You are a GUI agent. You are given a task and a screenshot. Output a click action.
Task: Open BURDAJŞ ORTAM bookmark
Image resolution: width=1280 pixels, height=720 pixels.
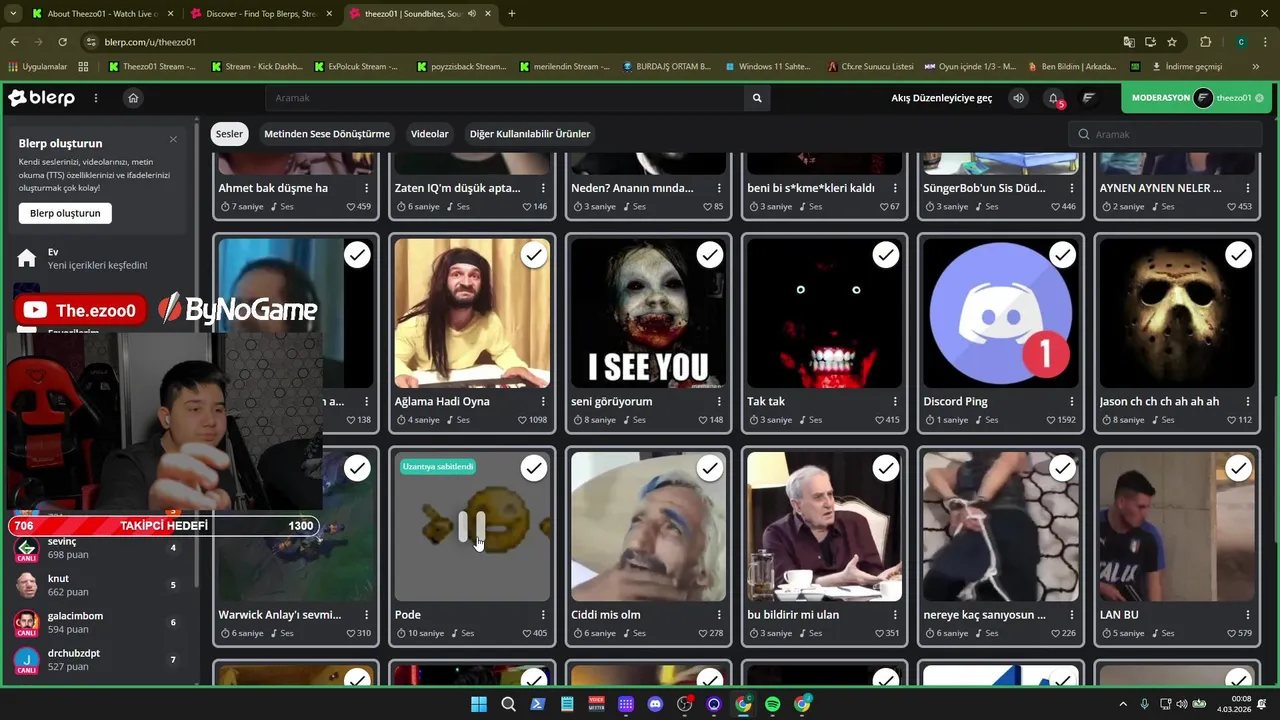[x=666, y=67]
